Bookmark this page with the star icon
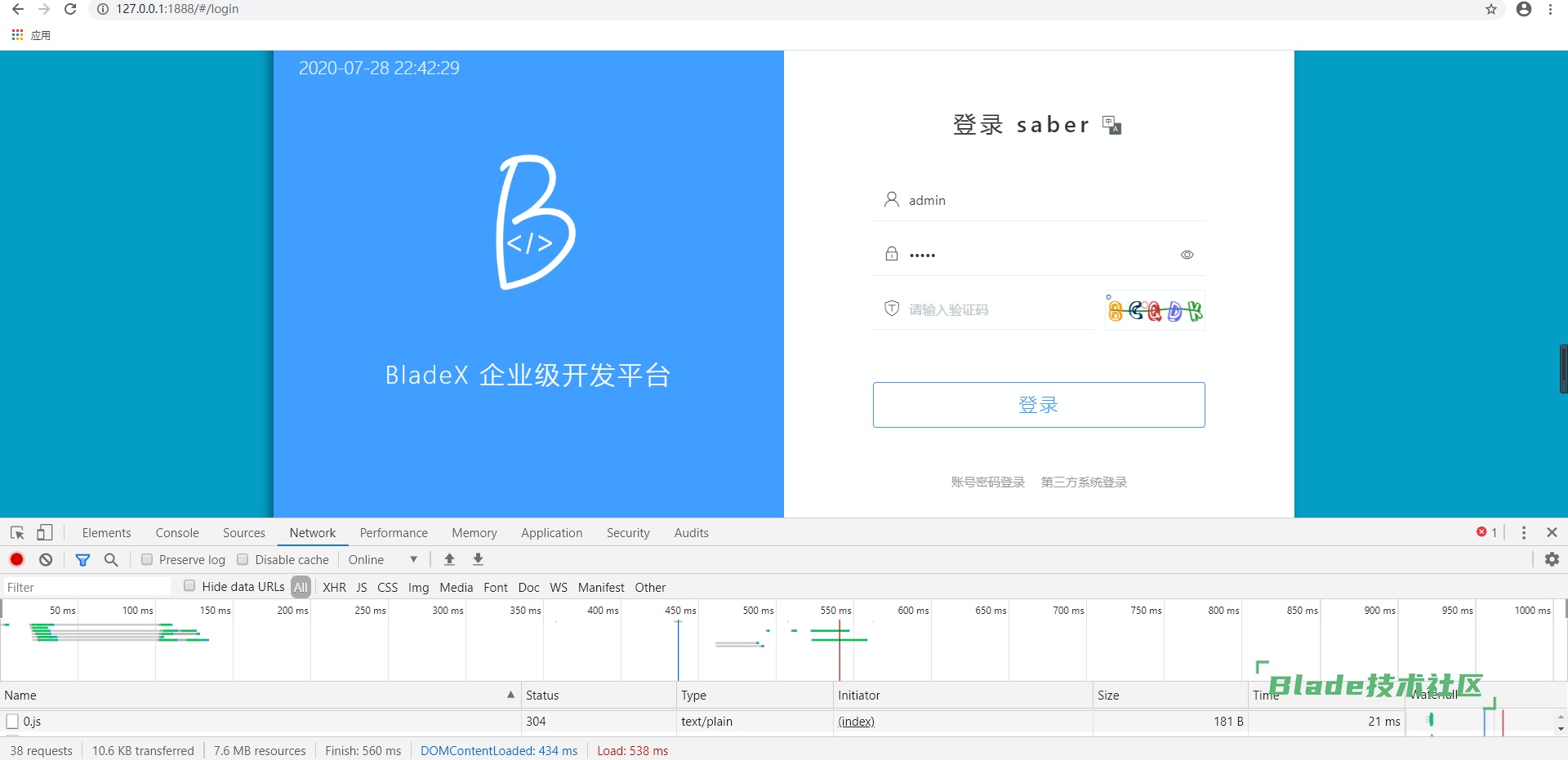 [1491, 9]
